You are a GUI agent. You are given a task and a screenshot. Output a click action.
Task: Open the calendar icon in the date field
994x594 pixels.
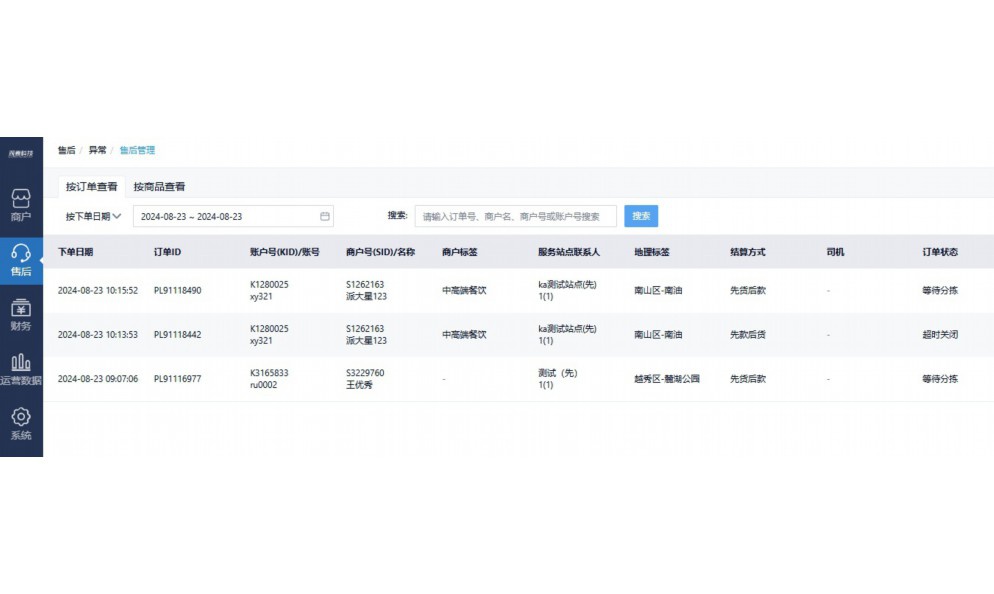[323, 216]
